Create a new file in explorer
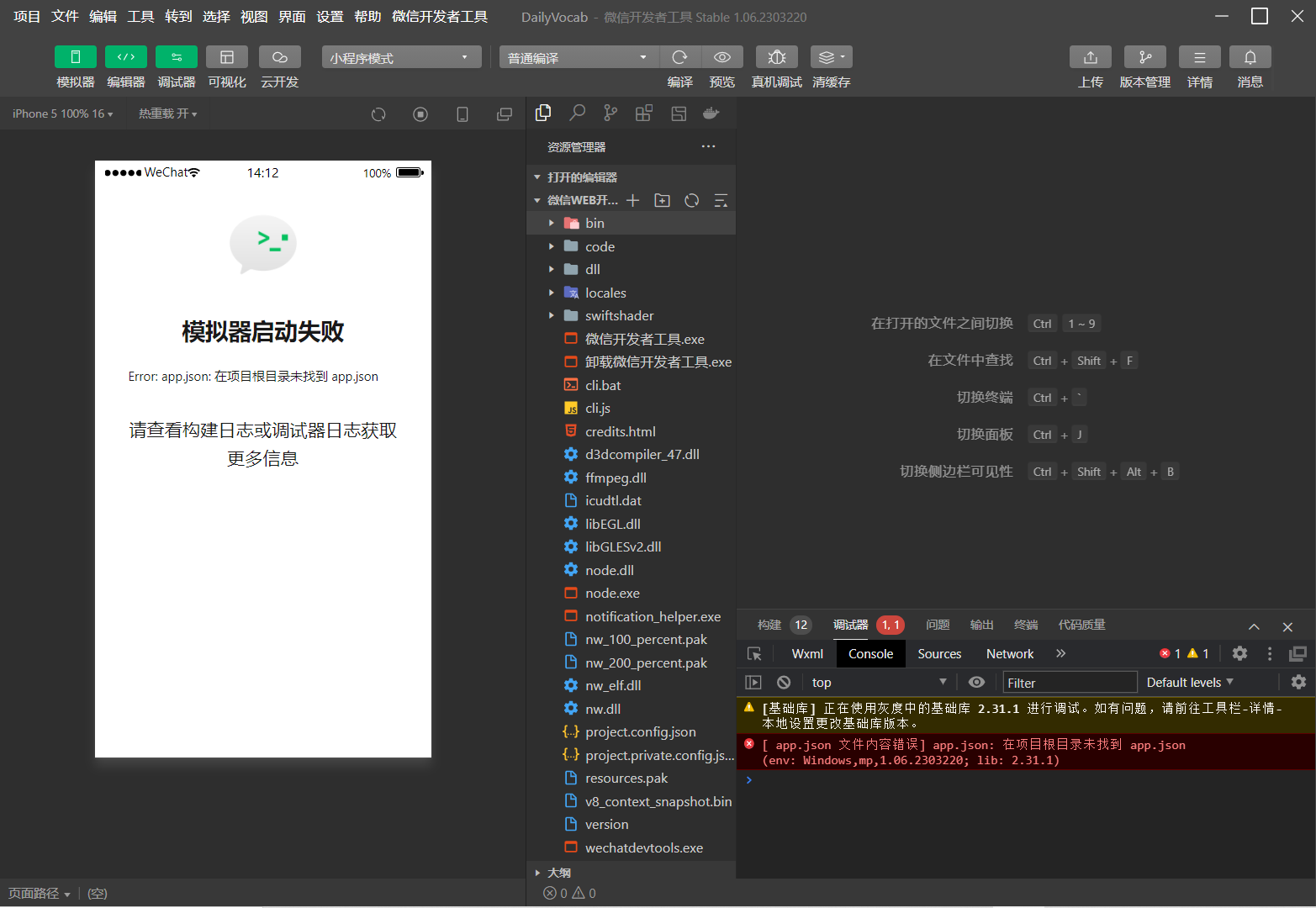Screen dimensions: 1316x908 click(633, 200)
